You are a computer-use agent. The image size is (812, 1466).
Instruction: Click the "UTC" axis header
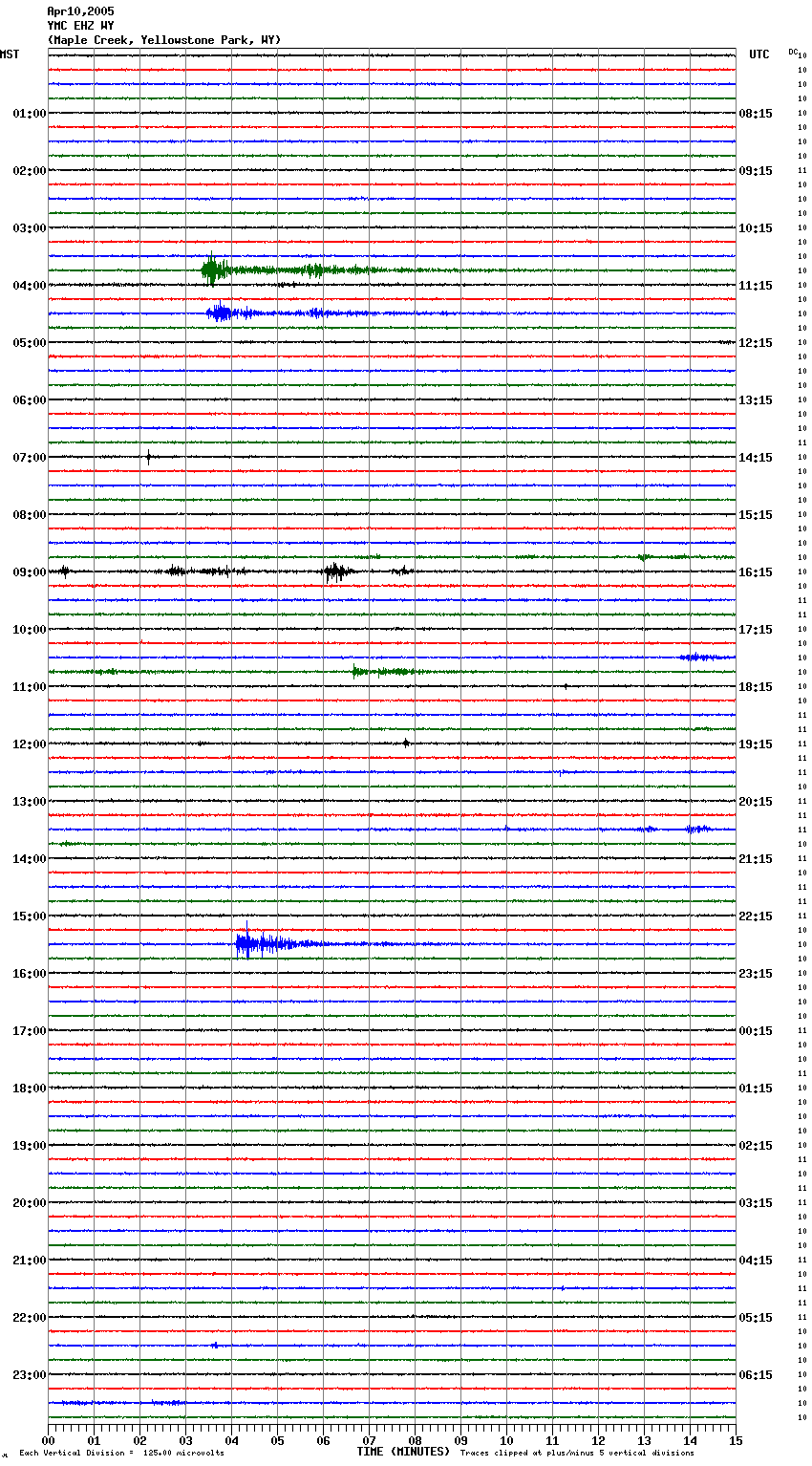coord(759,54)
